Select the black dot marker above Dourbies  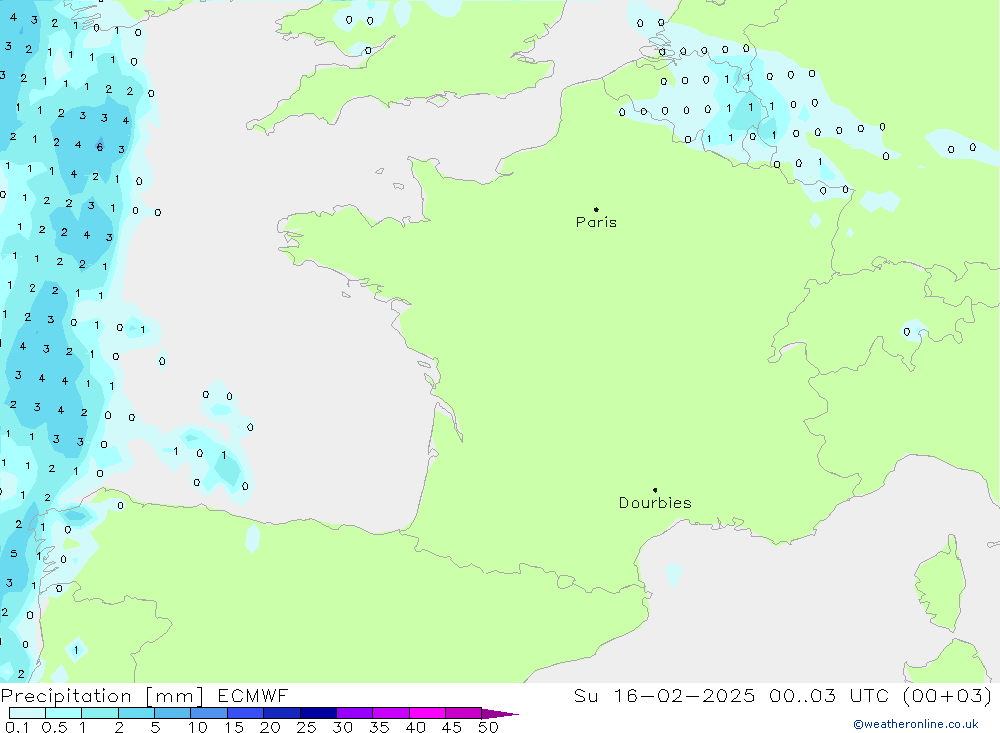click(655, 490)
